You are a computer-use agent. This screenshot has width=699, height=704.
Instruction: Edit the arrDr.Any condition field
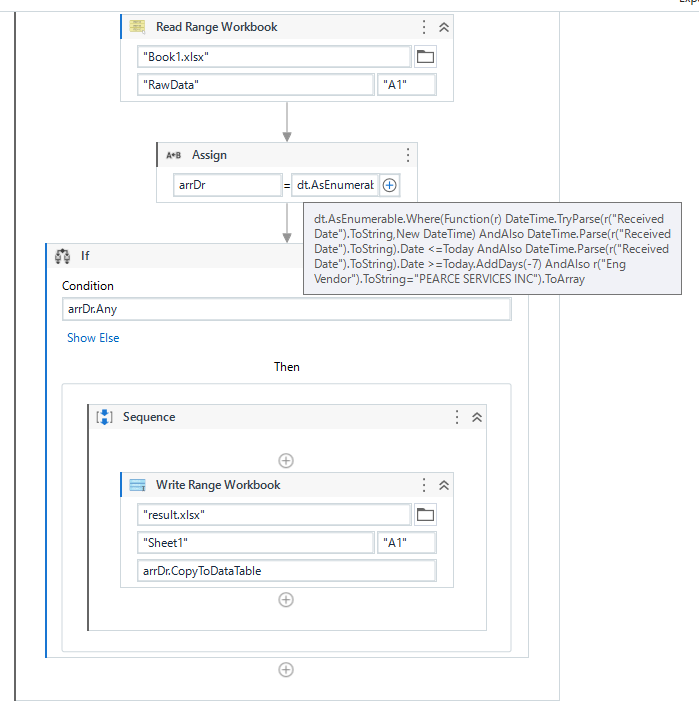click(286, 309)
